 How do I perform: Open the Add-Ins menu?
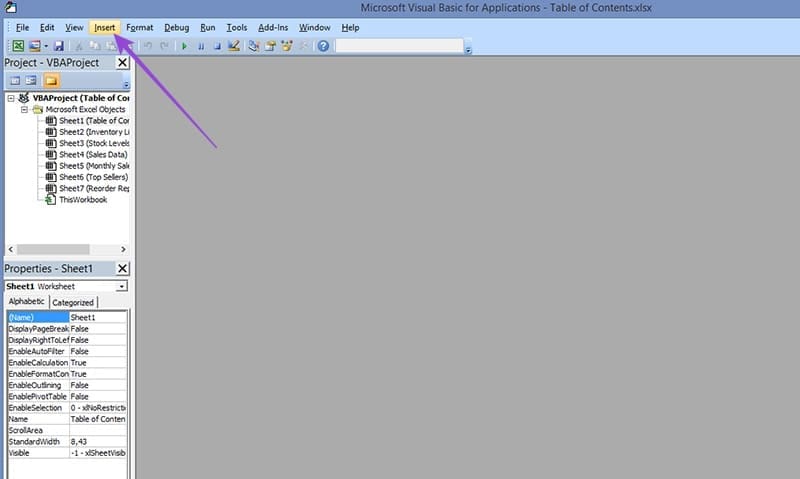pyautogui.click(x=273, y=28)
